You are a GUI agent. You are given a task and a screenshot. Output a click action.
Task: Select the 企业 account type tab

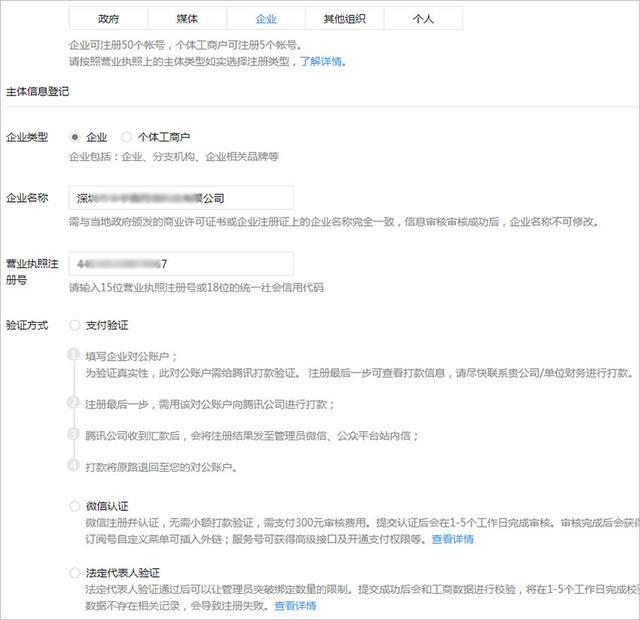pyautogui.click(x=266, y=19)
